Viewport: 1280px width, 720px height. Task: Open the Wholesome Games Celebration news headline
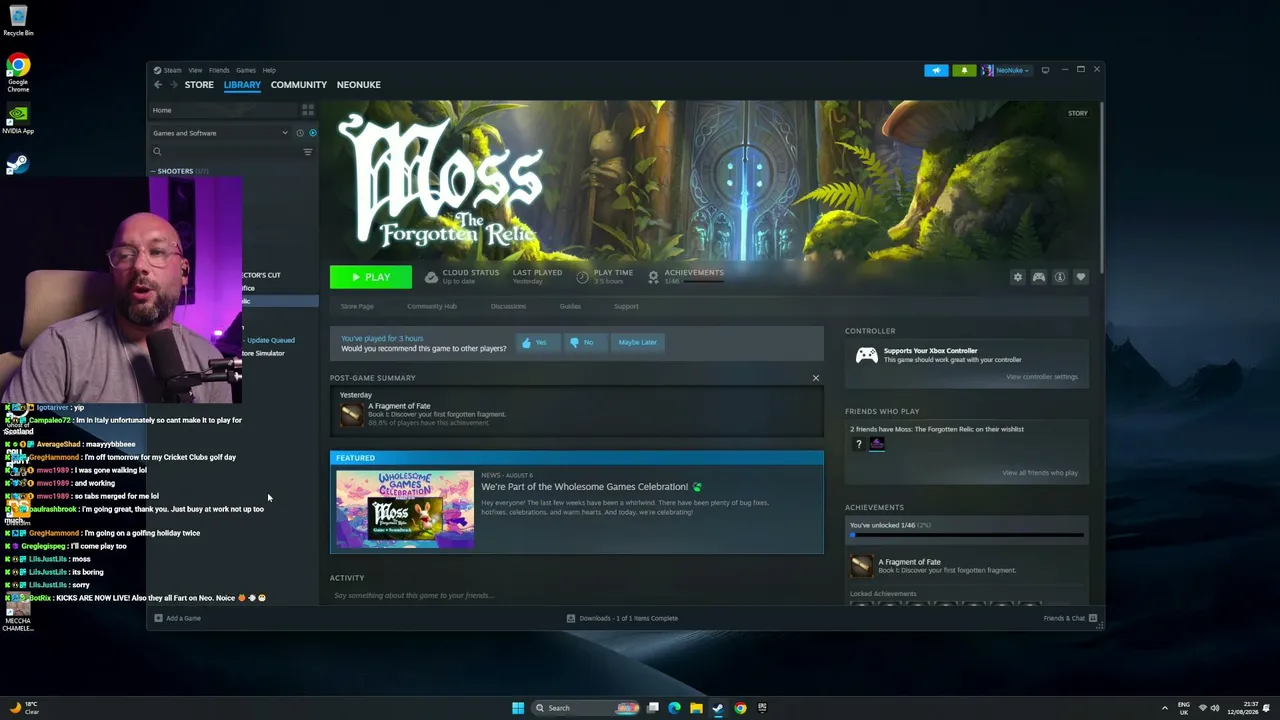coord(585,487)
